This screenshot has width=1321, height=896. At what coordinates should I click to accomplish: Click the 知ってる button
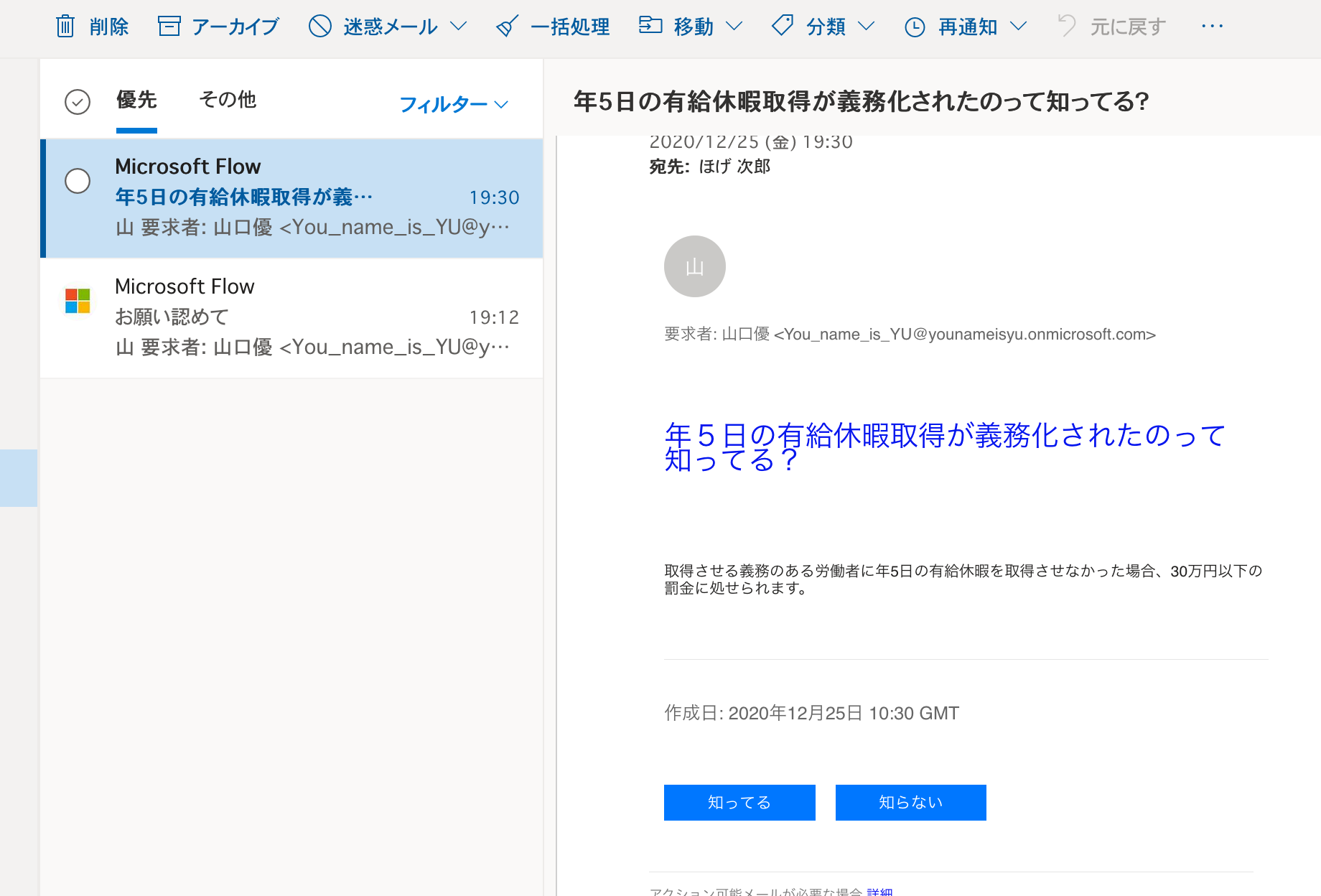[739, 803]
